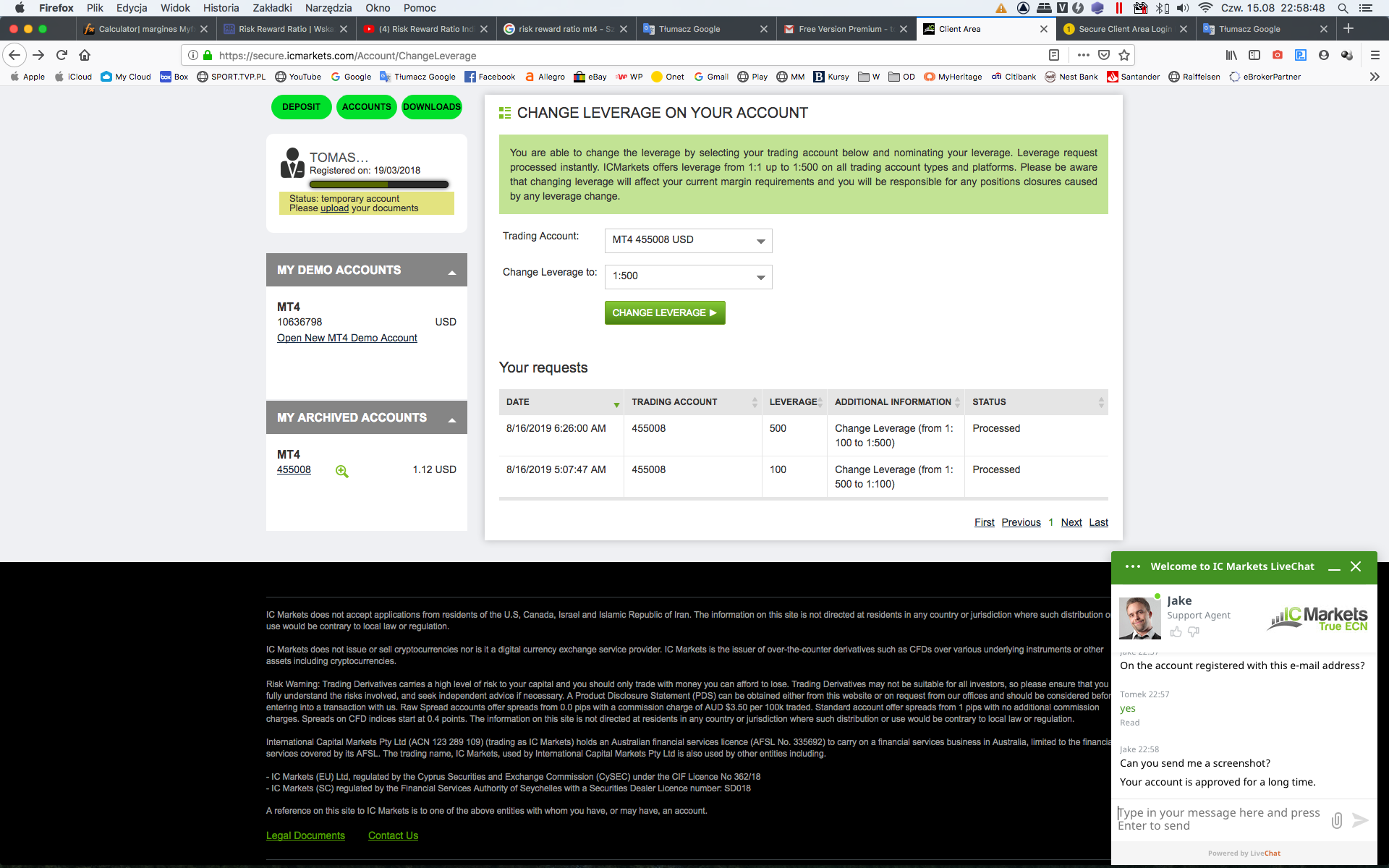
Task: Open Wi-Fi status menu in menu bar
Action: [x=1205, y=8]
